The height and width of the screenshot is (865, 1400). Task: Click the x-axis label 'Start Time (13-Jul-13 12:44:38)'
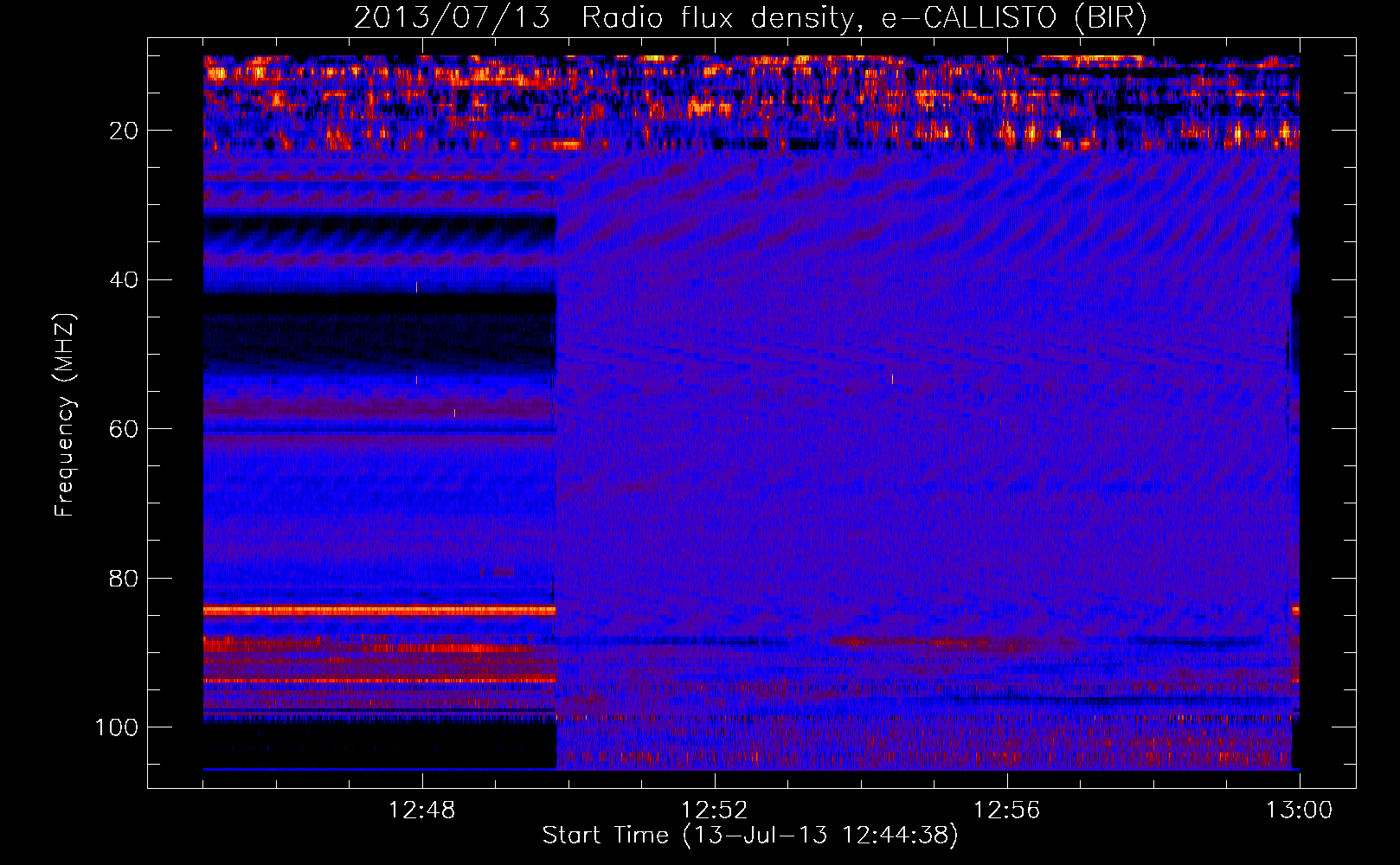(x=750, y=836)
